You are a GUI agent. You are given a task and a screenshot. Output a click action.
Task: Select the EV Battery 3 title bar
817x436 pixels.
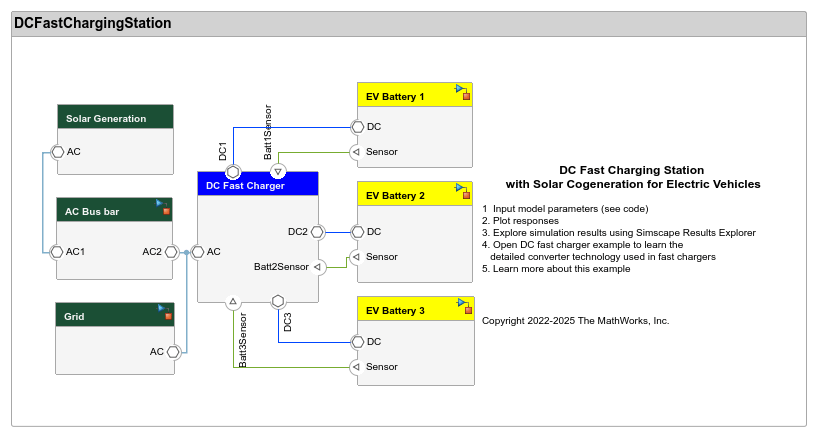tap(416, 309)
